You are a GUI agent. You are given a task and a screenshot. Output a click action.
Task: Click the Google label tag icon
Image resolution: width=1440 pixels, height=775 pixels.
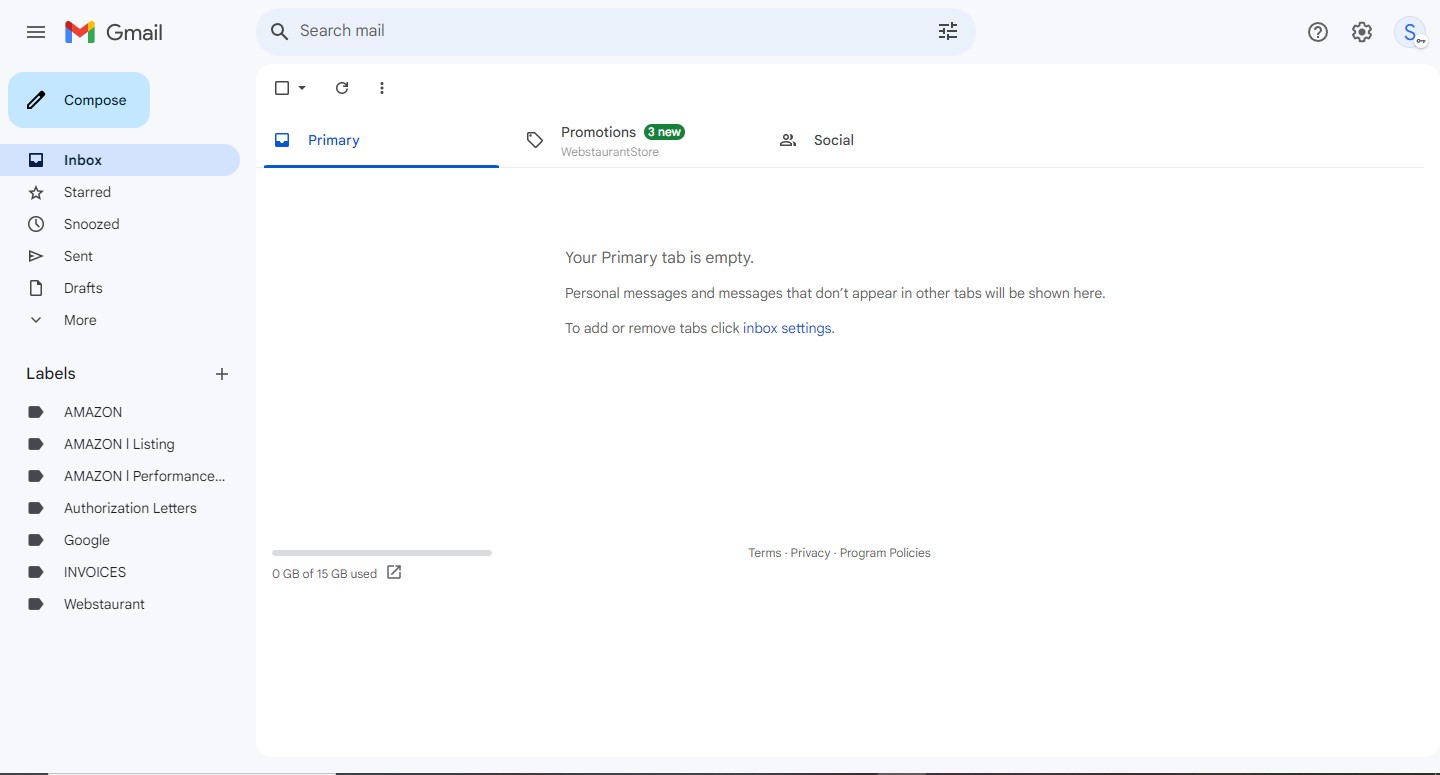(x=36, y=540)
